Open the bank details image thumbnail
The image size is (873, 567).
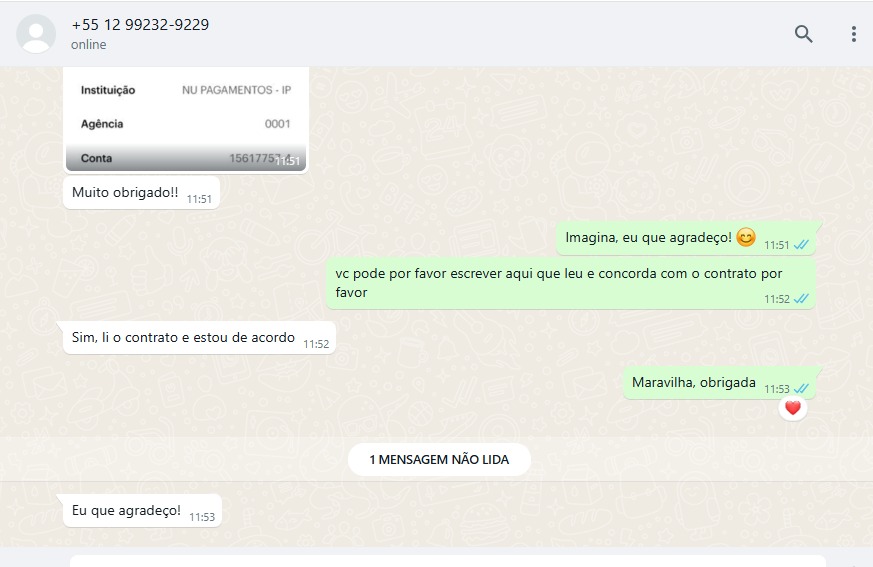click(x=186, y=119)
